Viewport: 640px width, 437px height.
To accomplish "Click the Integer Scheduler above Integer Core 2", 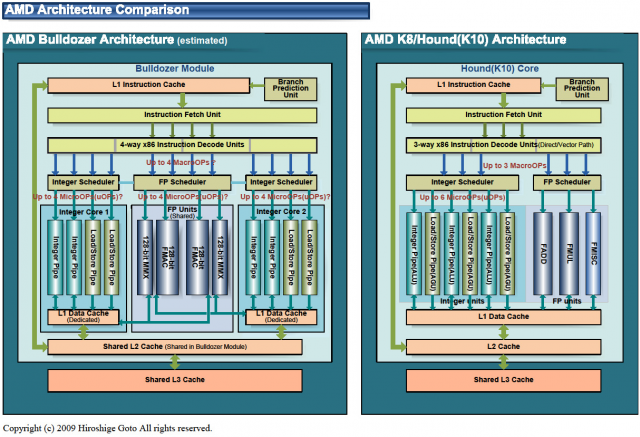I will pos(281,182).
